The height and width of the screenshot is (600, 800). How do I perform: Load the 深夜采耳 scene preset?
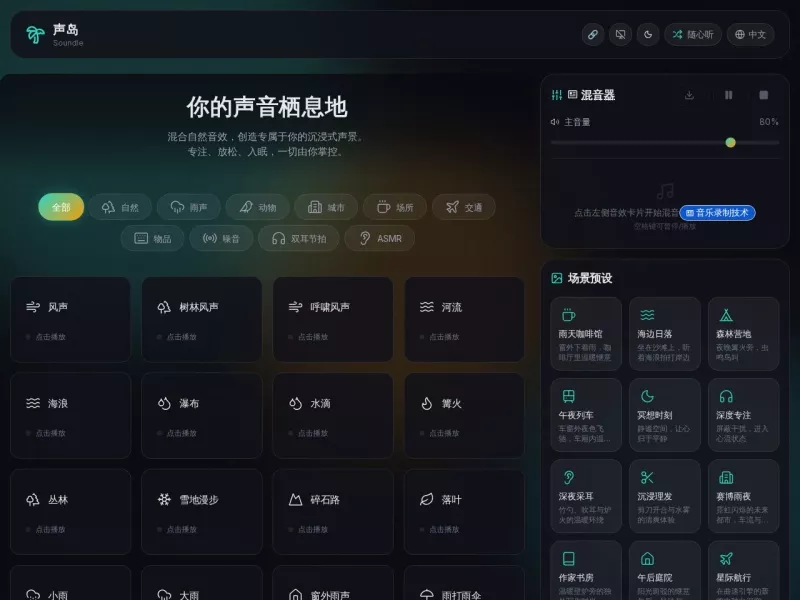[x=586, y=496]
